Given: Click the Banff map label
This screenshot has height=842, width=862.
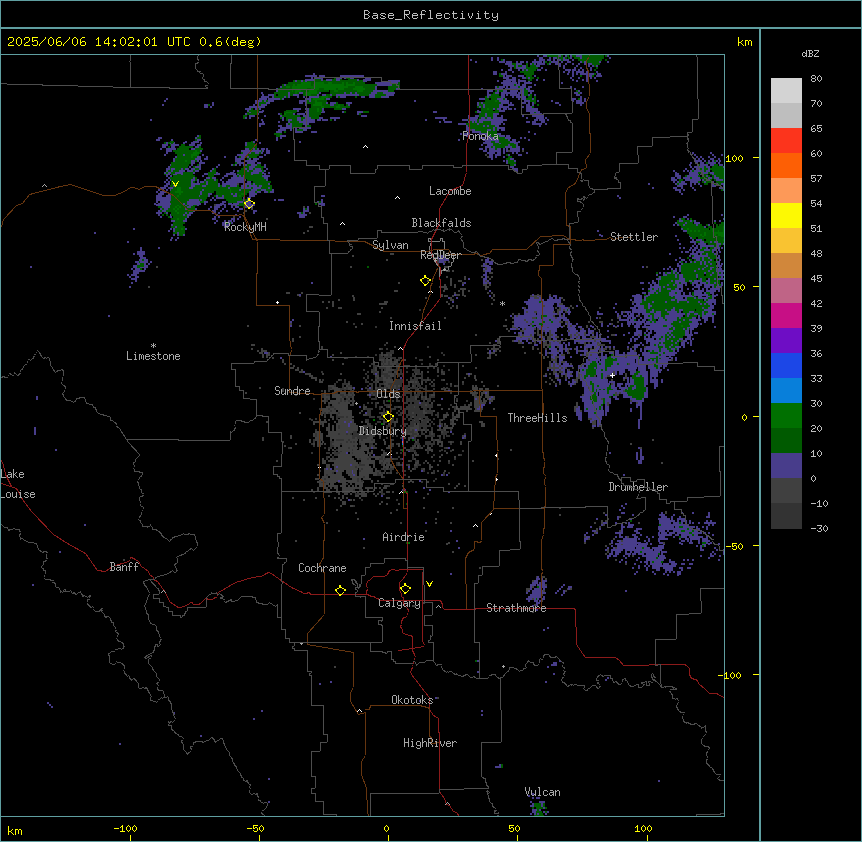Looking at the screenshot, I should click(x=124, y=567).
